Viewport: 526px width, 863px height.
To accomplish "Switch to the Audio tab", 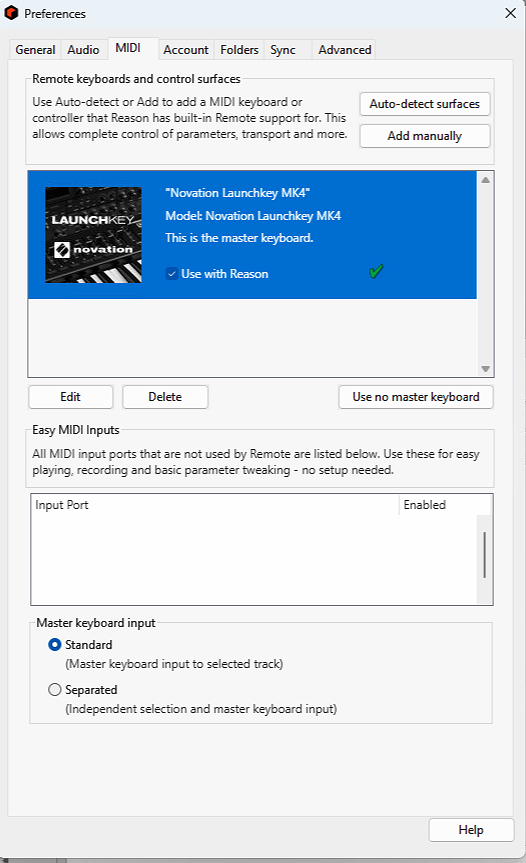I will click(83, 50).
